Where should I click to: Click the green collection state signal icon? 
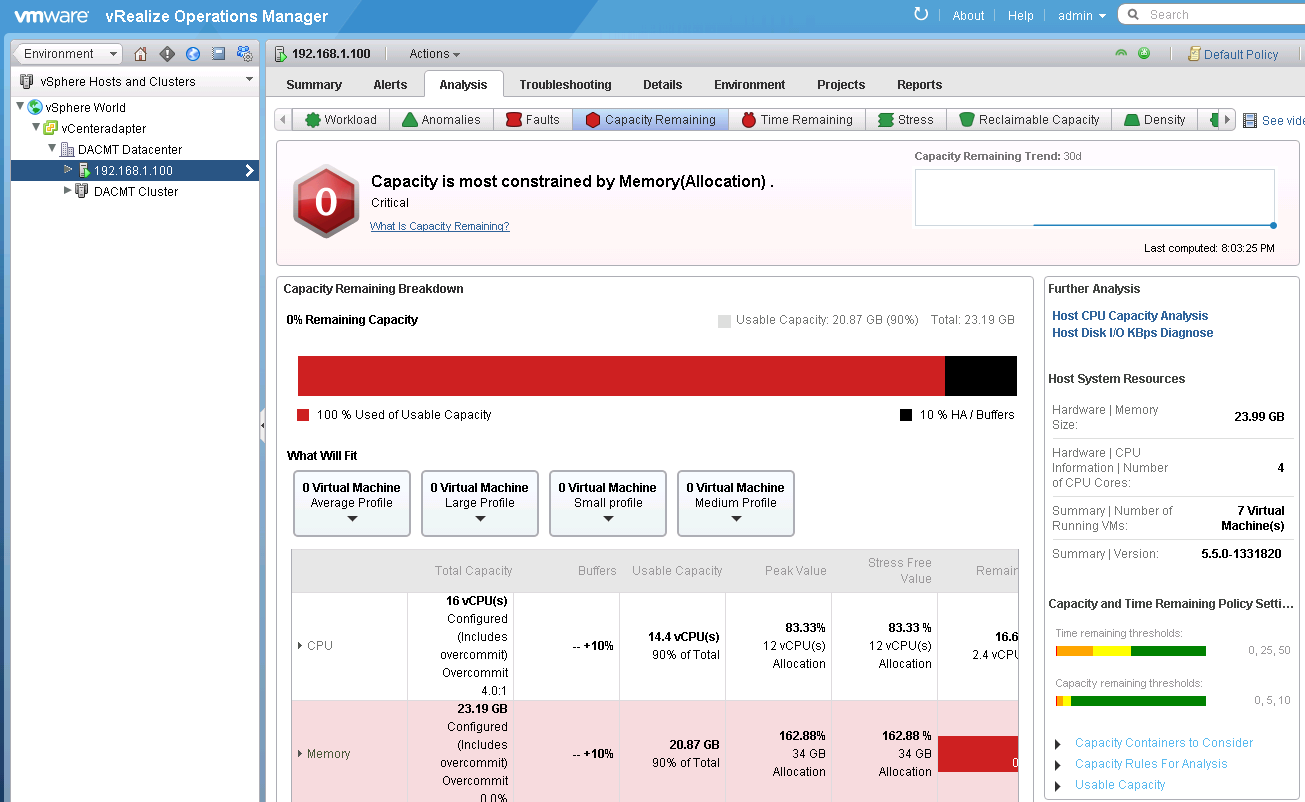point(1121,54)
